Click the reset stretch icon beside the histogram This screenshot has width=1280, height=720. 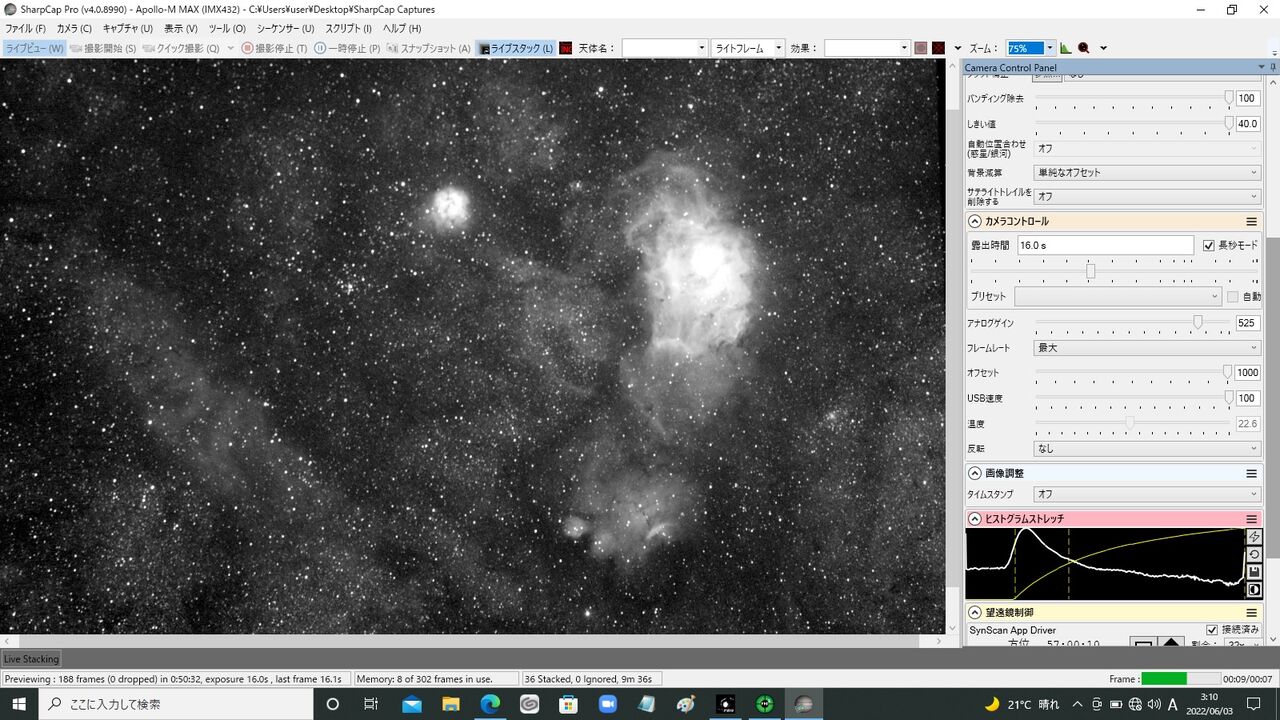(x=1254, y=554)
